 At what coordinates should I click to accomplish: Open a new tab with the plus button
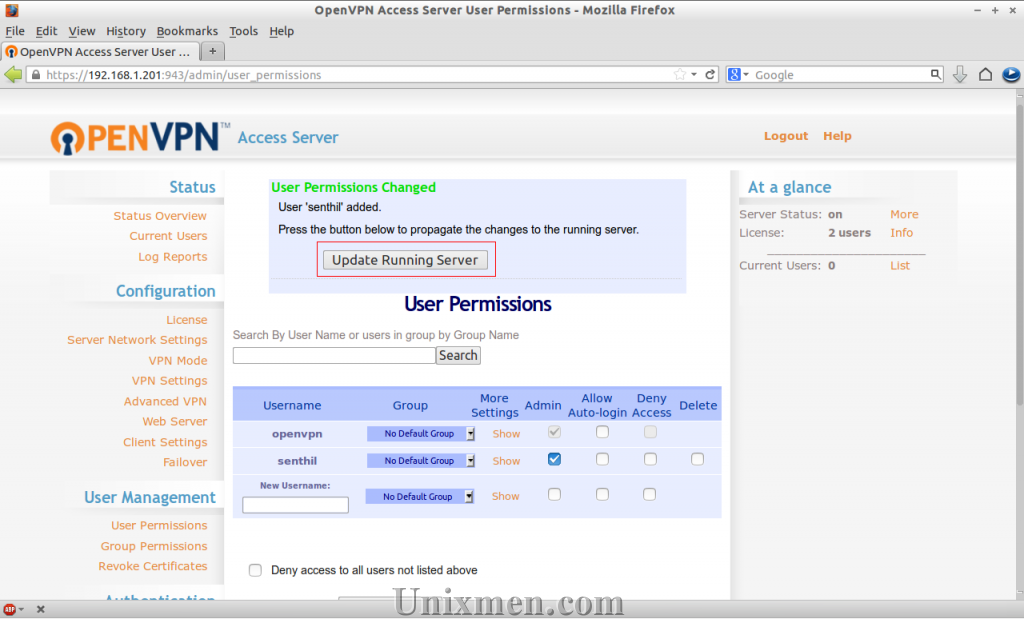[x=212, y=51]
